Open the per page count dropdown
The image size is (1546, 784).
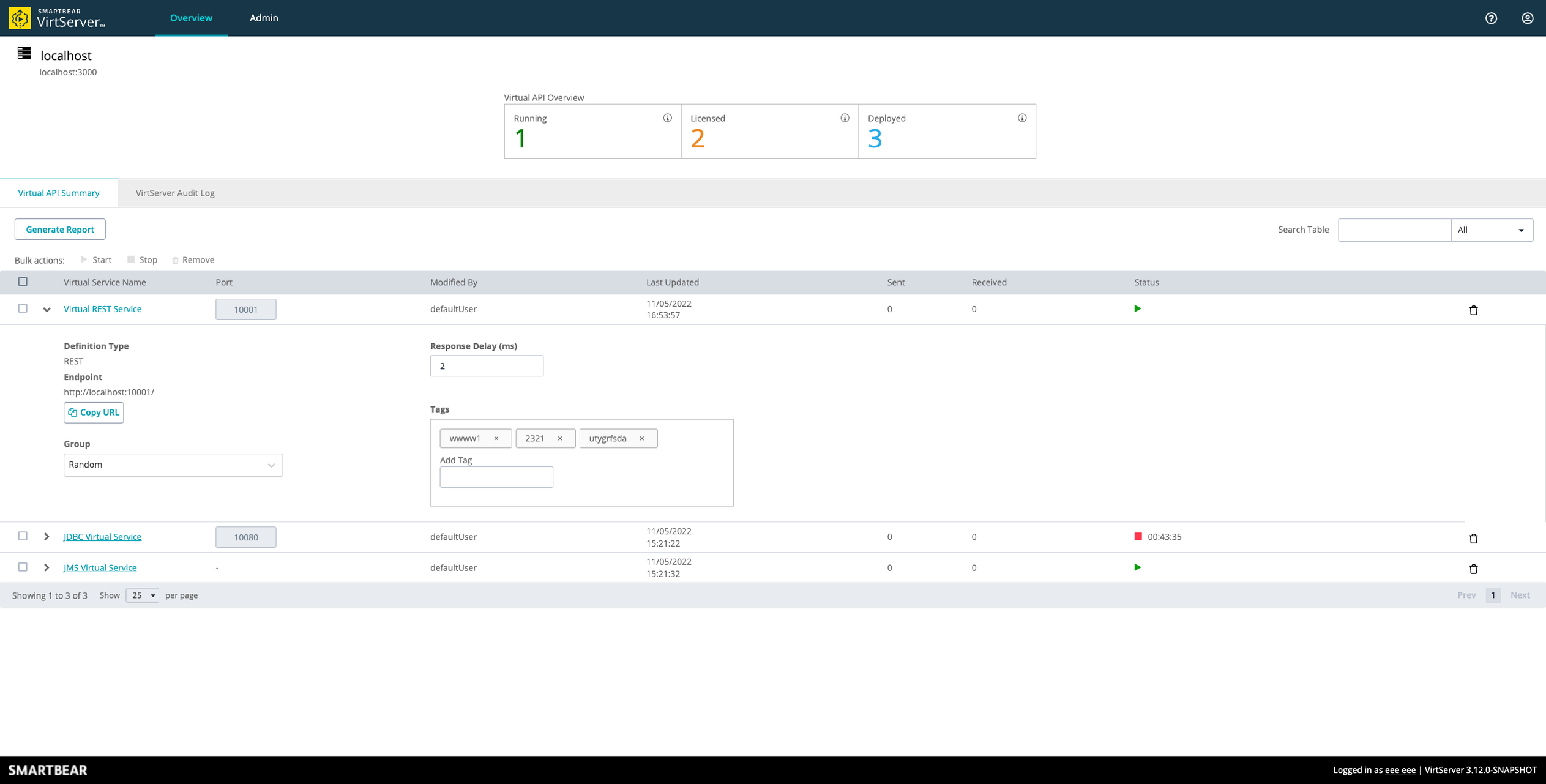(142, 595)
